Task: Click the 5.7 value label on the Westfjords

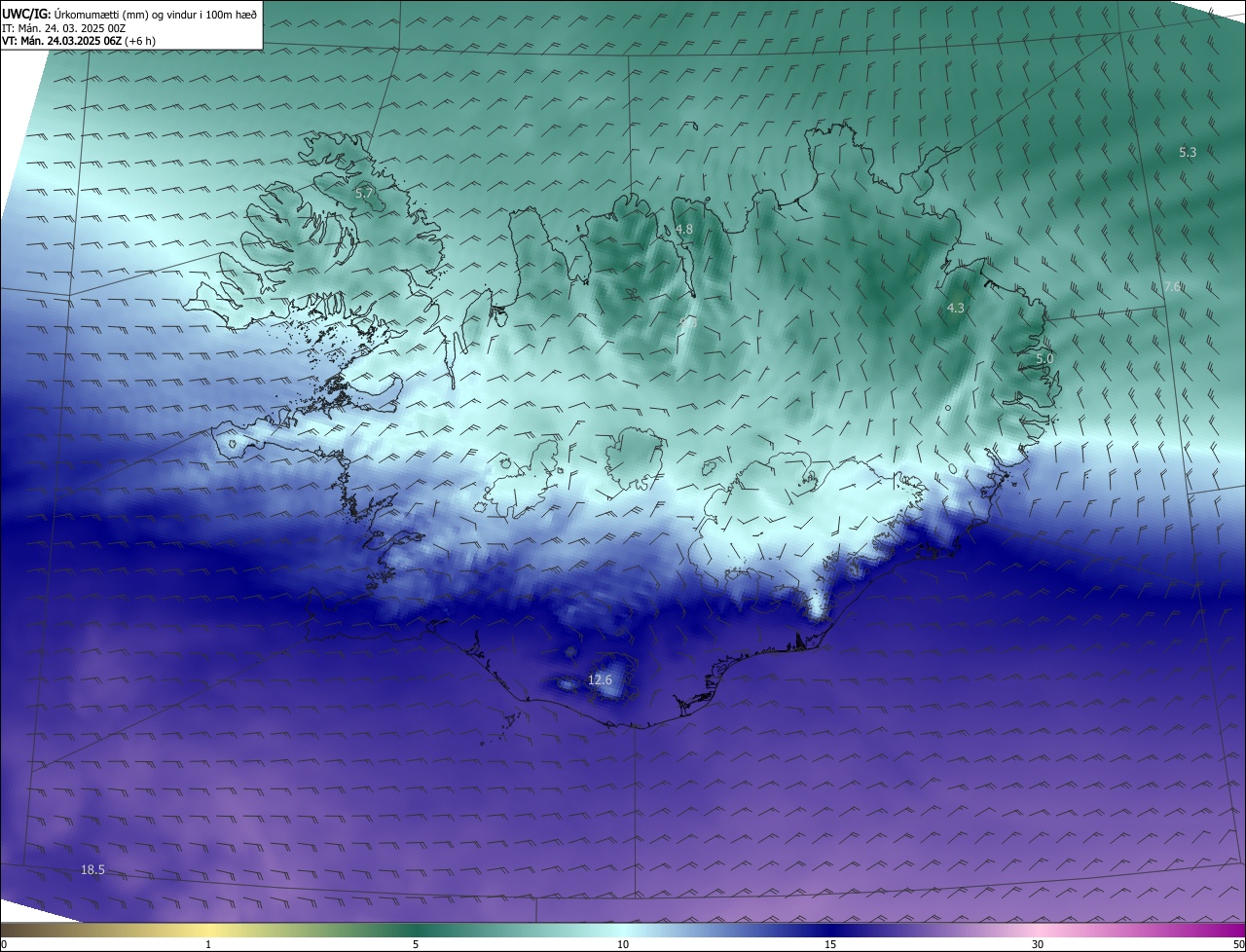Action: point(364,194)
